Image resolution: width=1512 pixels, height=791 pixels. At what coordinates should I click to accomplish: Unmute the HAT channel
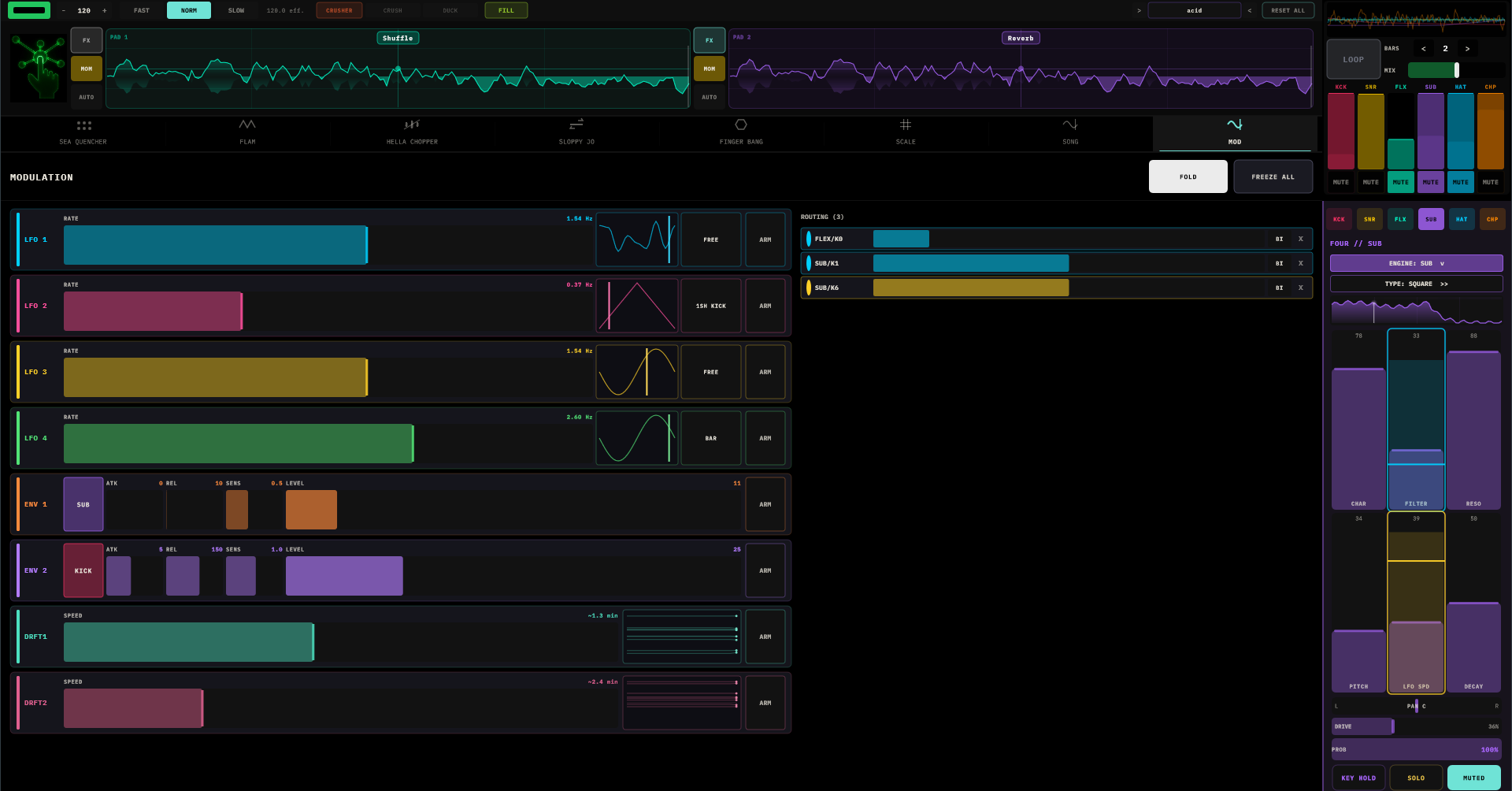point(1460,182)
